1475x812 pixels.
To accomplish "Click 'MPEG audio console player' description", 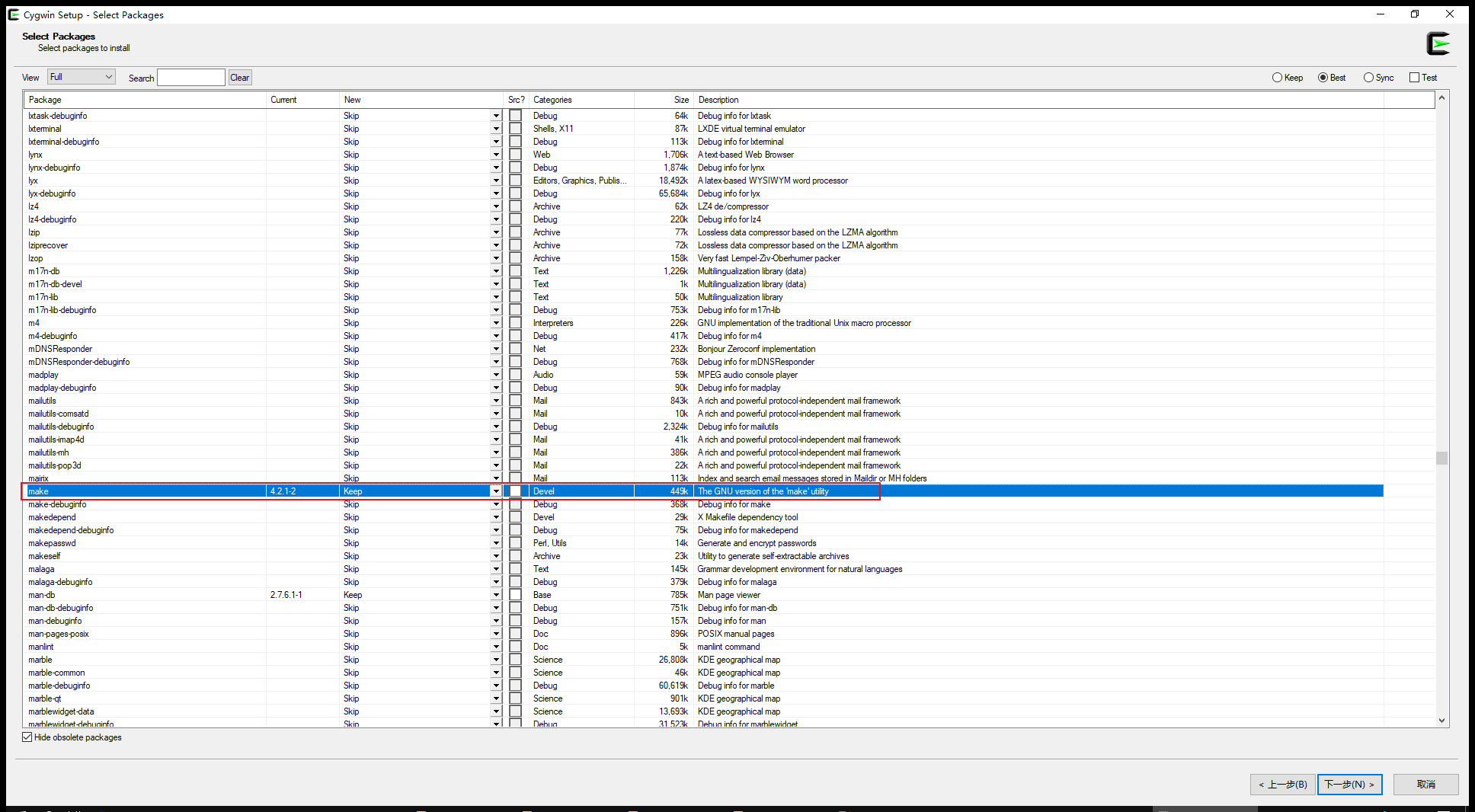I will click(747, 375).
